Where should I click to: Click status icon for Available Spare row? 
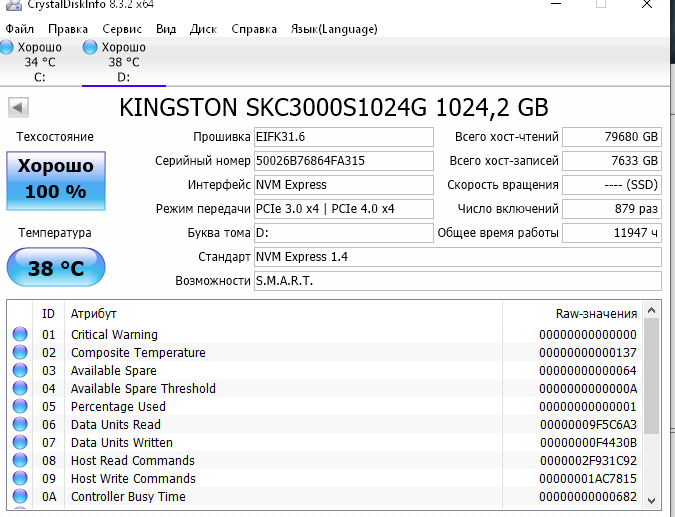tap(20, 371)
